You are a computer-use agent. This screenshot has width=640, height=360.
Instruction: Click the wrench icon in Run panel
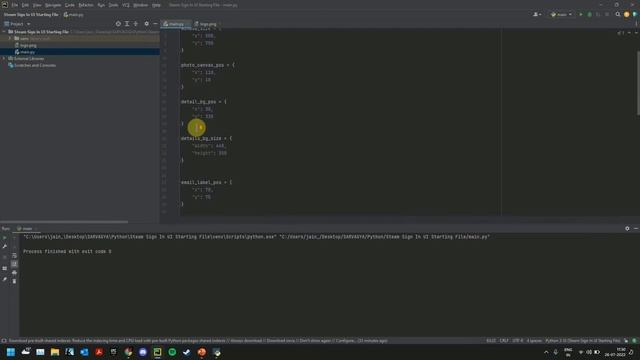click(x=4, y=247)
